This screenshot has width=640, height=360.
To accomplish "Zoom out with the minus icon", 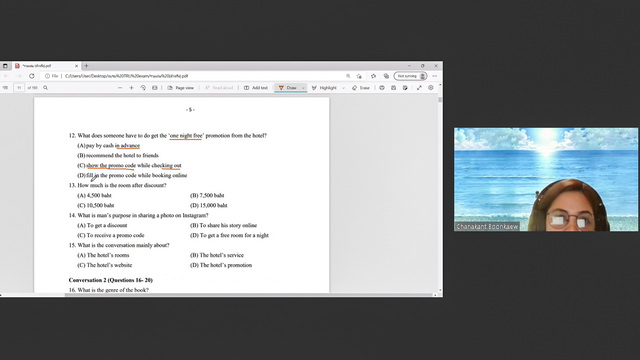I will (x=120, y=88).
